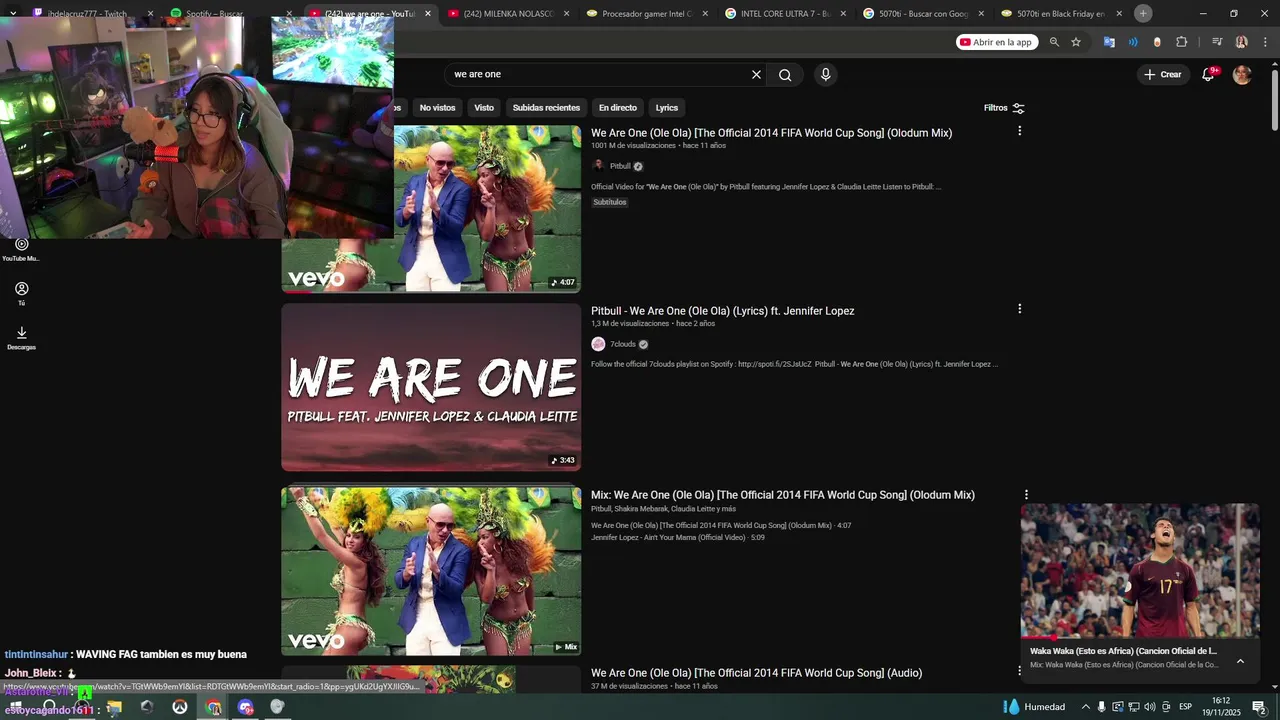
Task: Open the tab search dropdown arrow
Action: point(13,13)
